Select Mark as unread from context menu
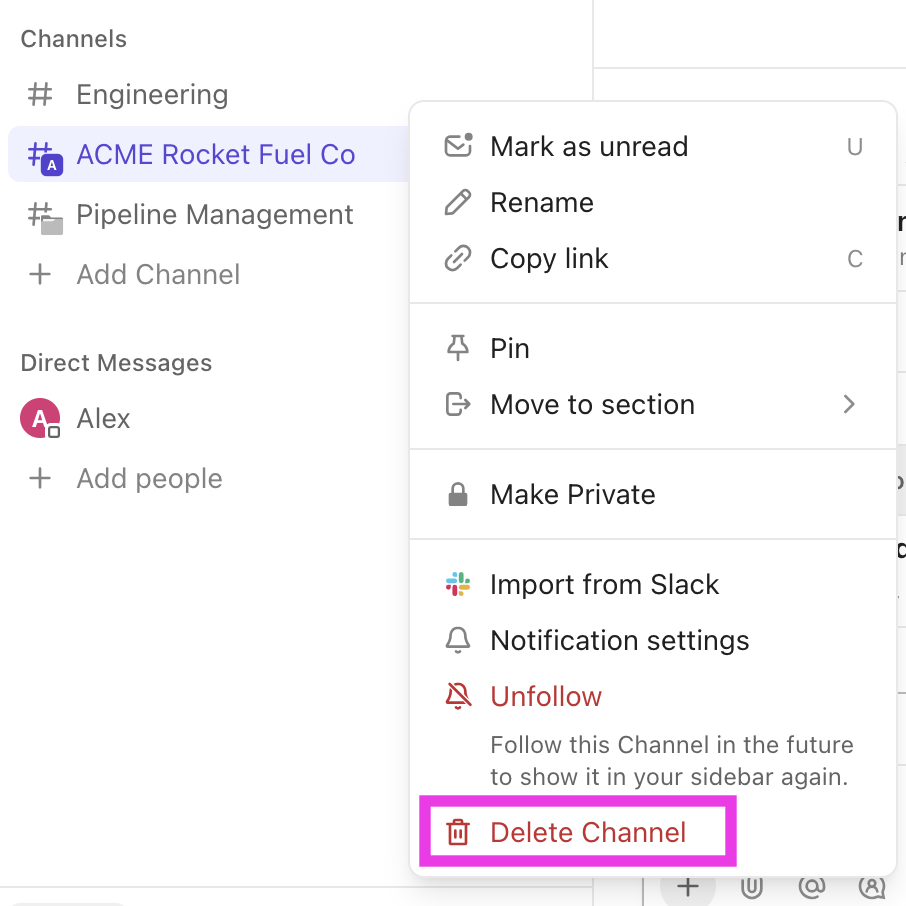 click(588, 147)
